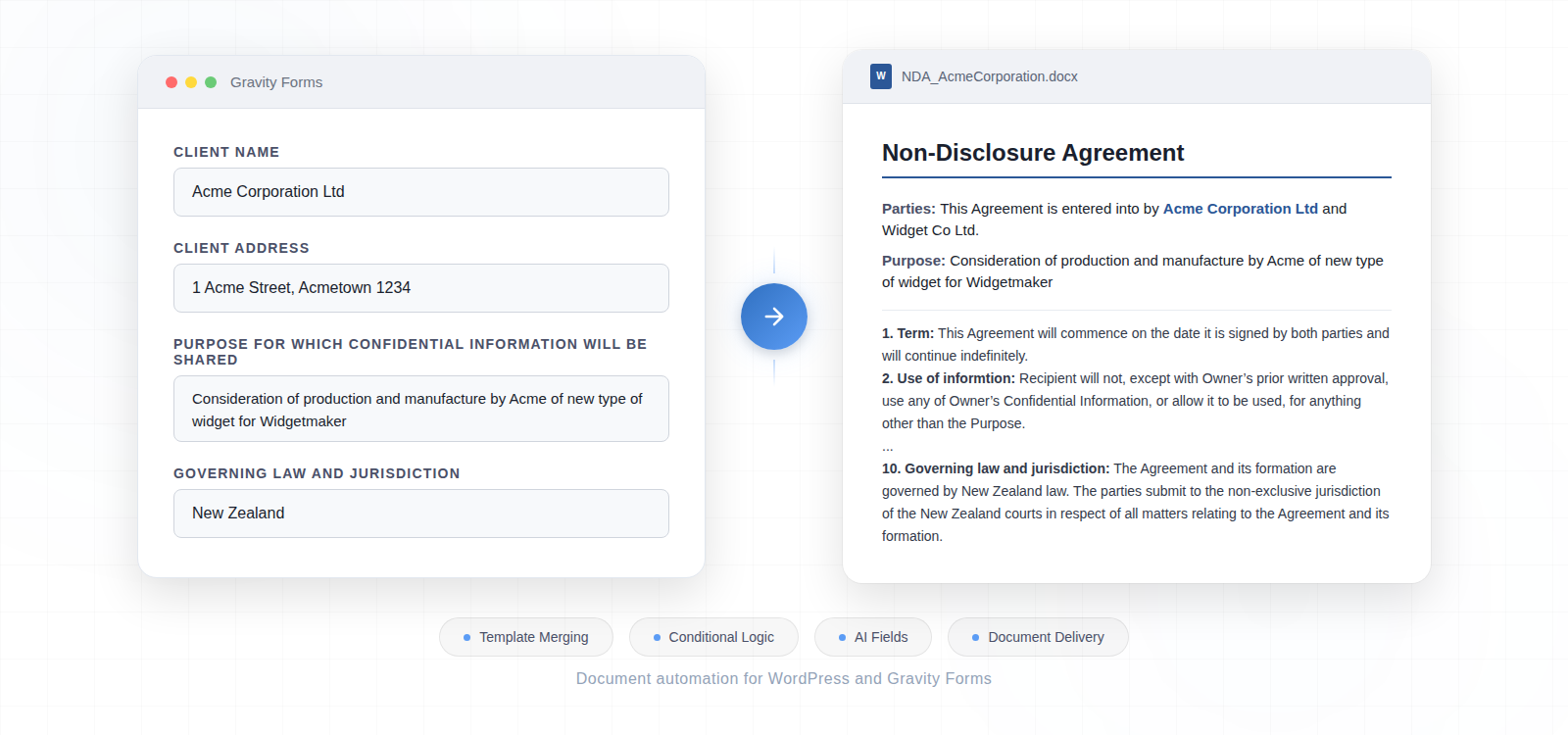Click the red window dot

[171, 82]
